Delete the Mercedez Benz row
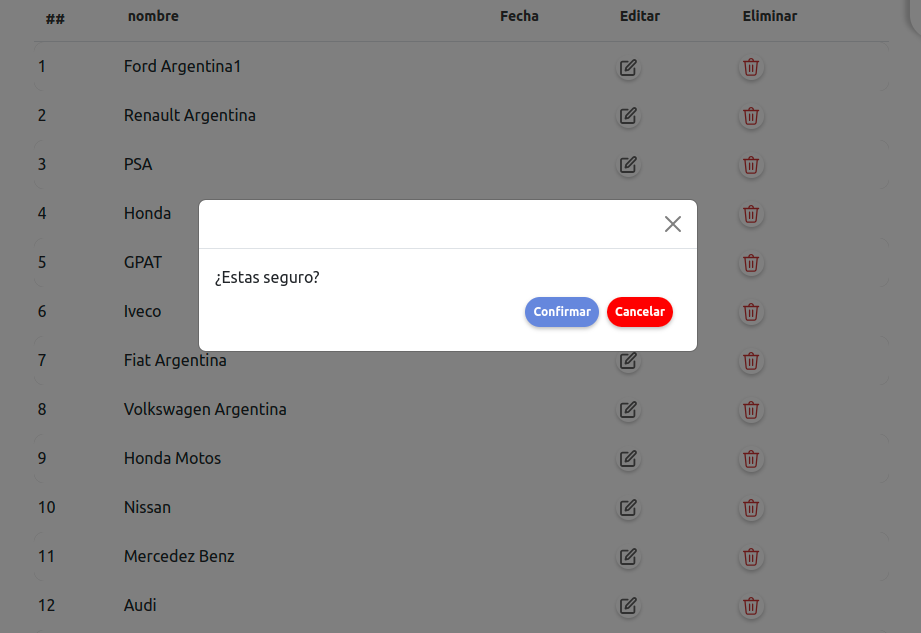 (751, 557)
